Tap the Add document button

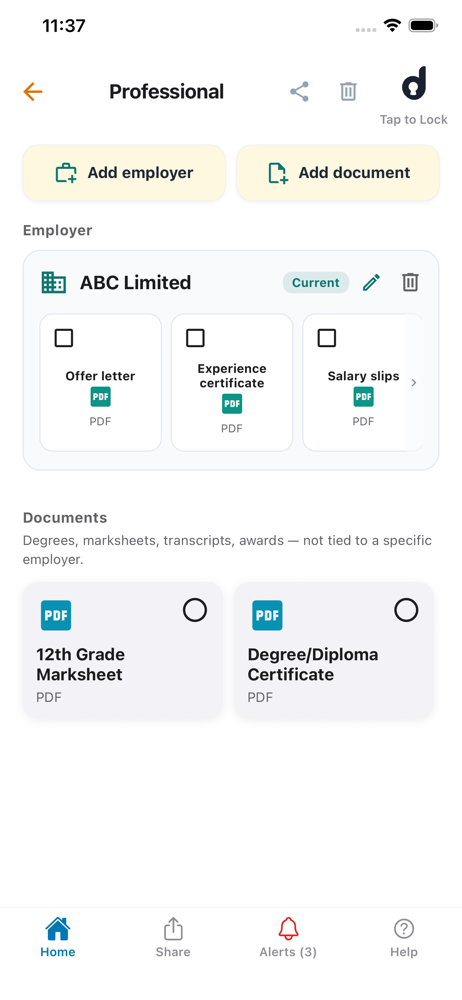(338, 173)
